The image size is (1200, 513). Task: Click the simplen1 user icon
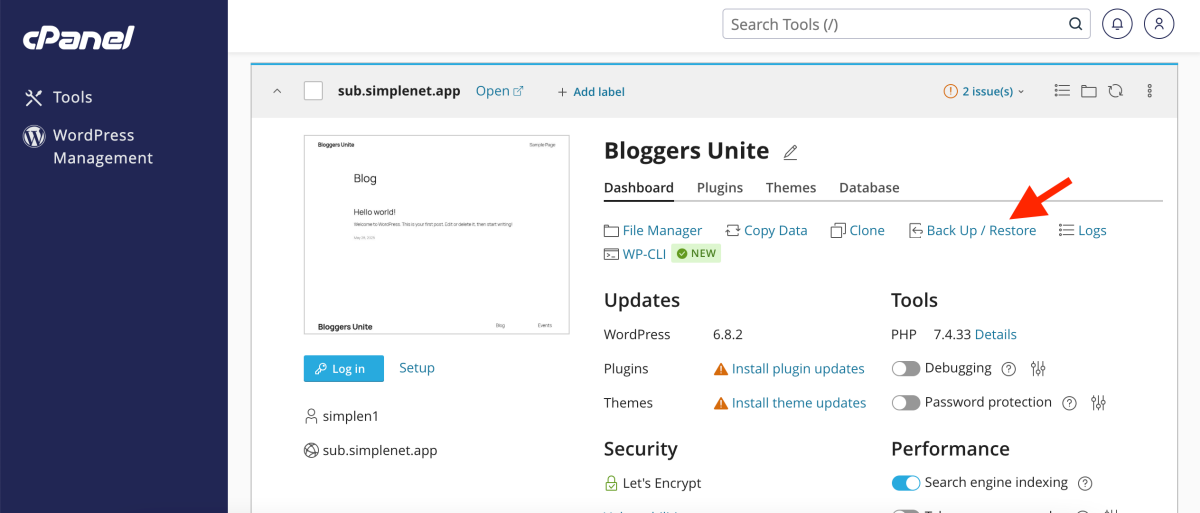coord(311,416)
